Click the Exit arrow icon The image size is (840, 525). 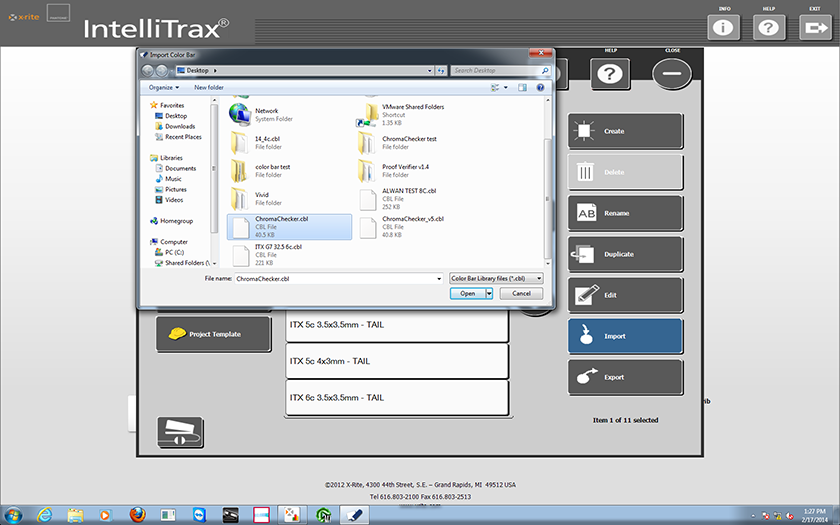(x=815, y=27)
